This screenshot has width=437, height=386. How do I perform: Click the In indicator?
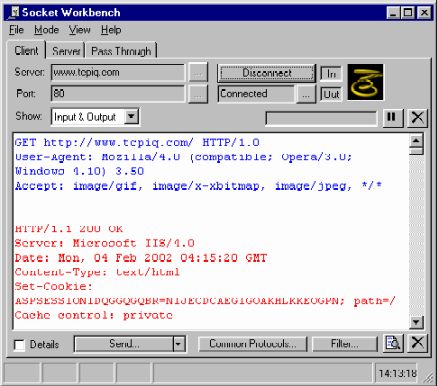pyautogui.click(x=331, y=74)
